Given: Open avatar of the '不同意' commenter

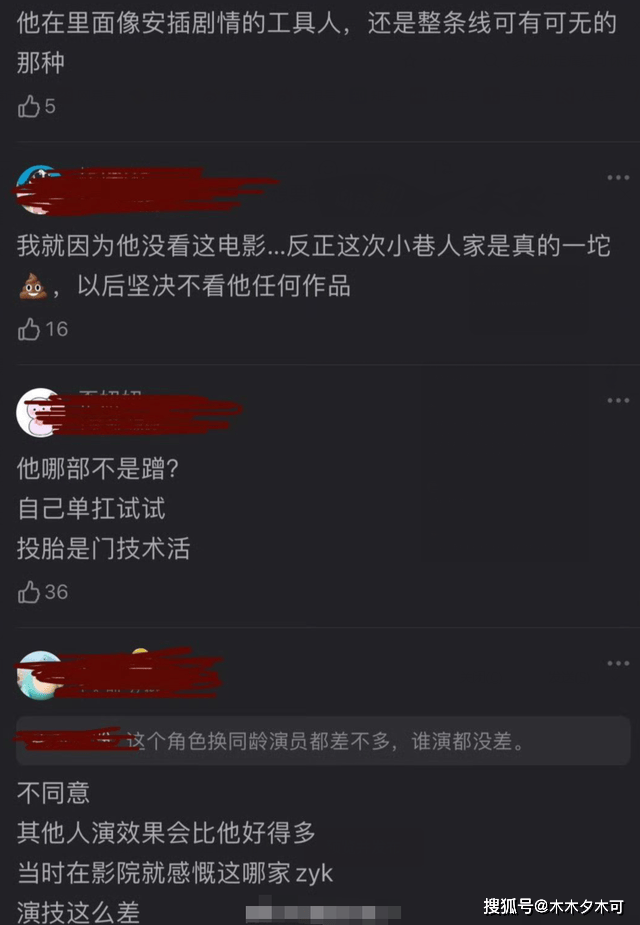Looking at the screenshot, I should coord(40,675).
